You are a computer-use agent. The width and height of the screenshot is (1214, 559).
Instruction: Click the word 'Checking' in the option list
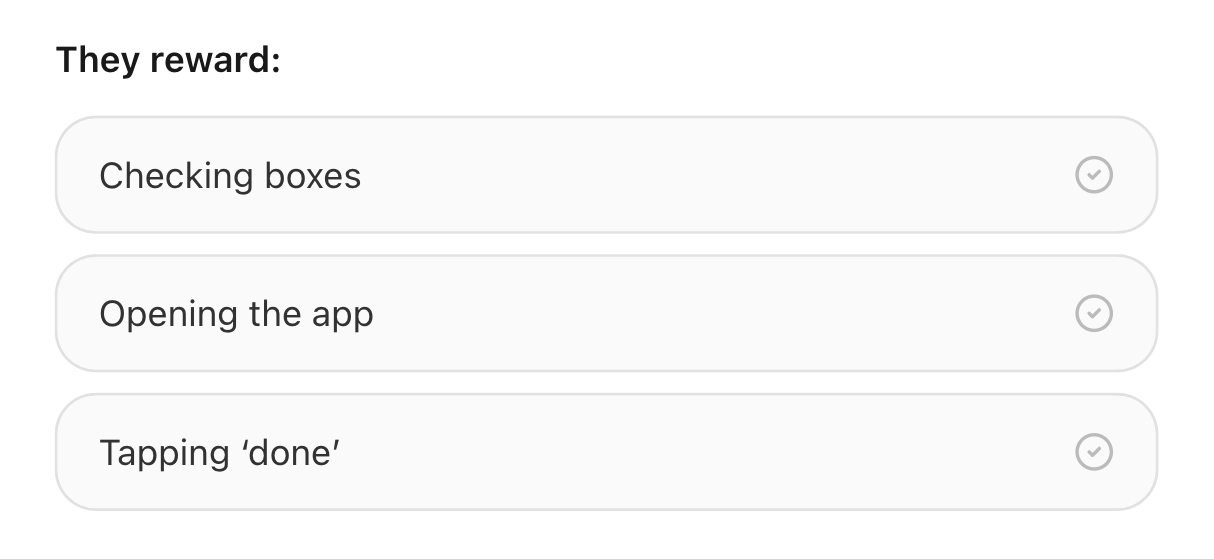pyautogui.click(x=176, y=176)
